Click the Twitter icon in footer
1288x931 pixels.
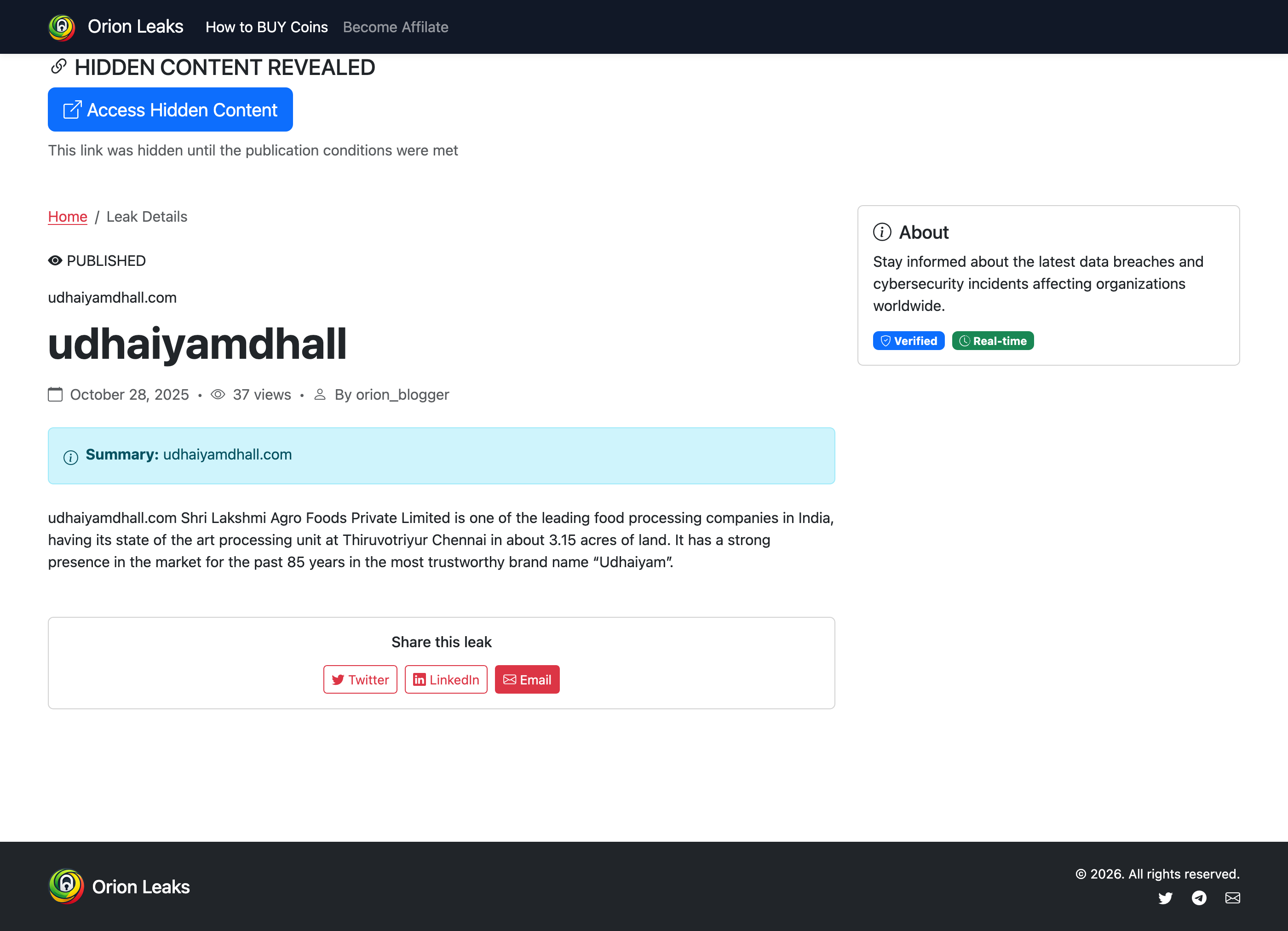click(x=1165, y=898)
